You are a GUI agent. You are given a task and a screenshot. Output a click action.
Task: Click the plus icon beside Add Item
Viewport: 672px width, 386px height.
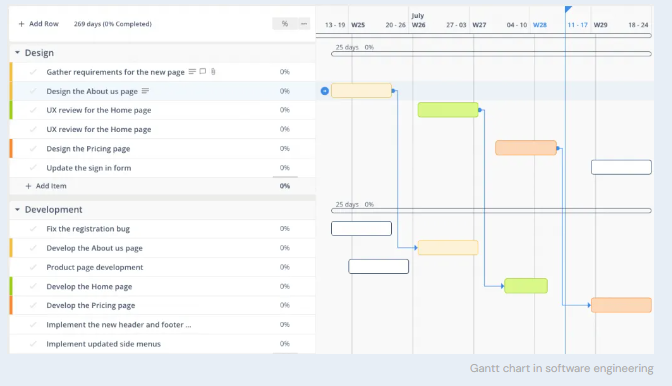(28, 186)
